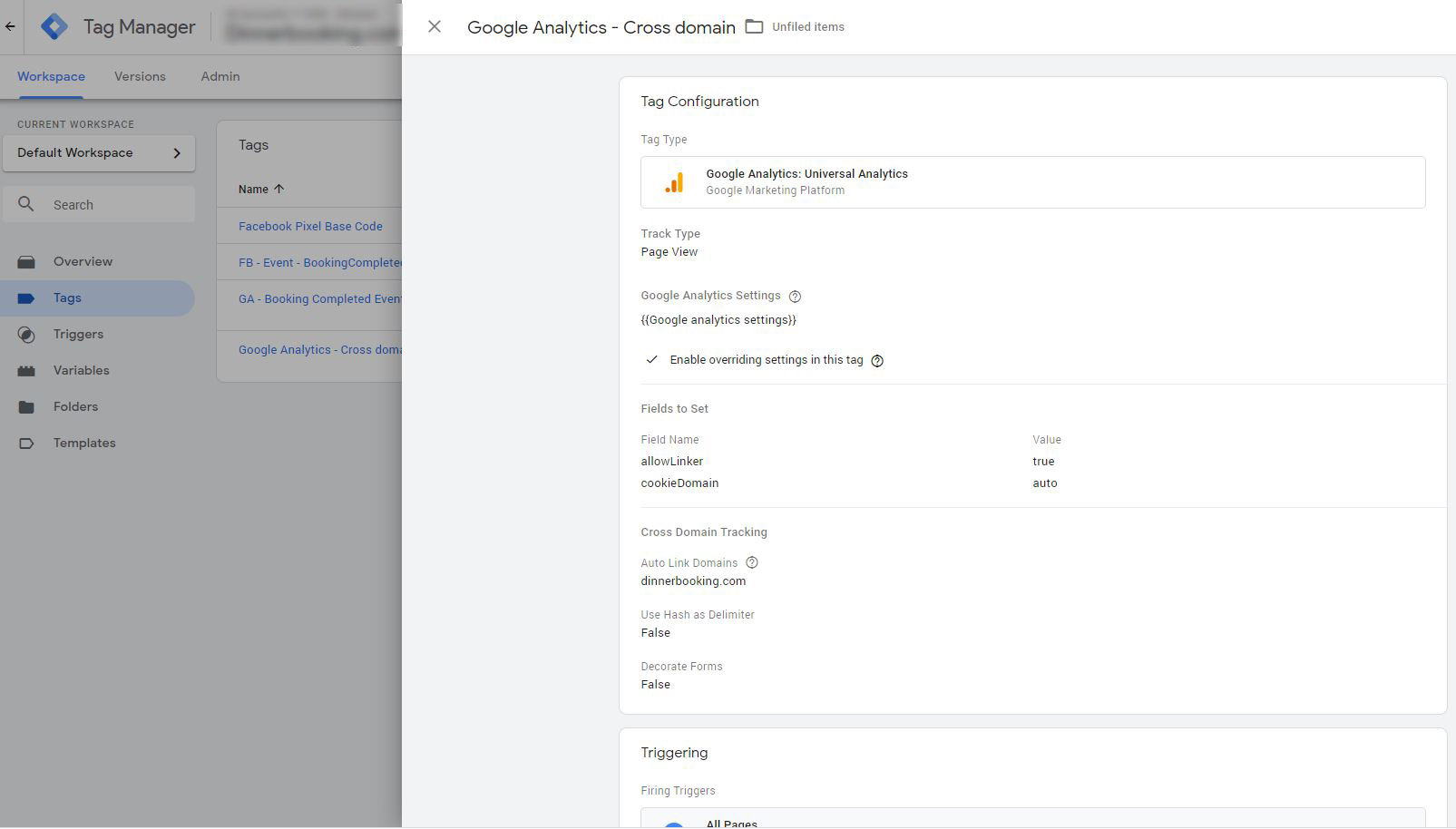Close the tag detail panel
1456x829 pixels.
[435, 27]
